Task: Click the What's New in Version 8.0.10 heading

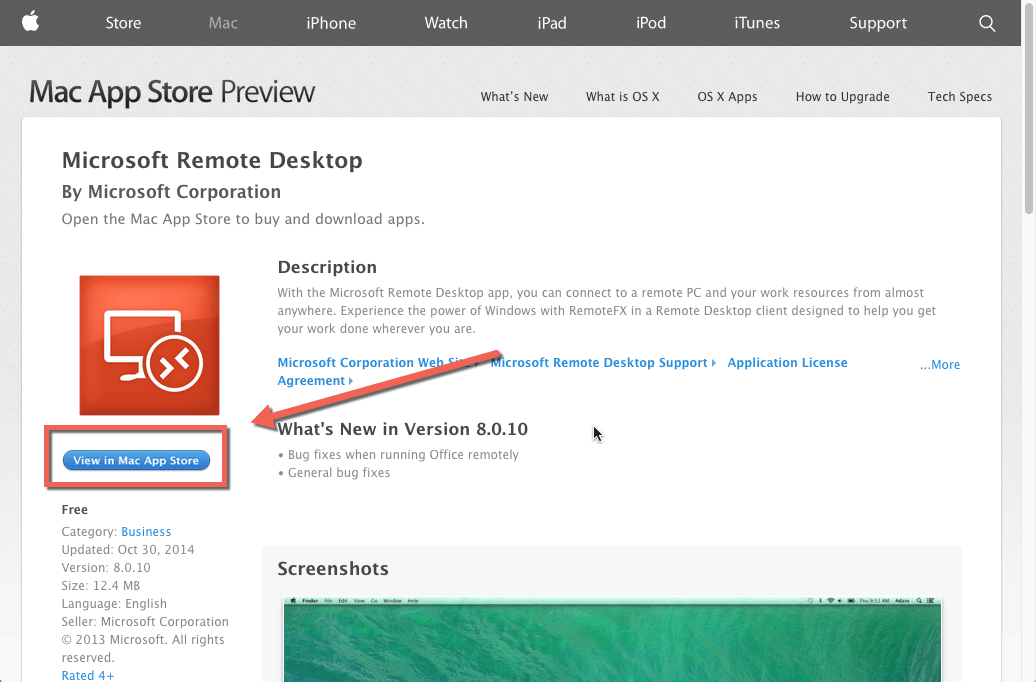Action: (x=402, y=429)
